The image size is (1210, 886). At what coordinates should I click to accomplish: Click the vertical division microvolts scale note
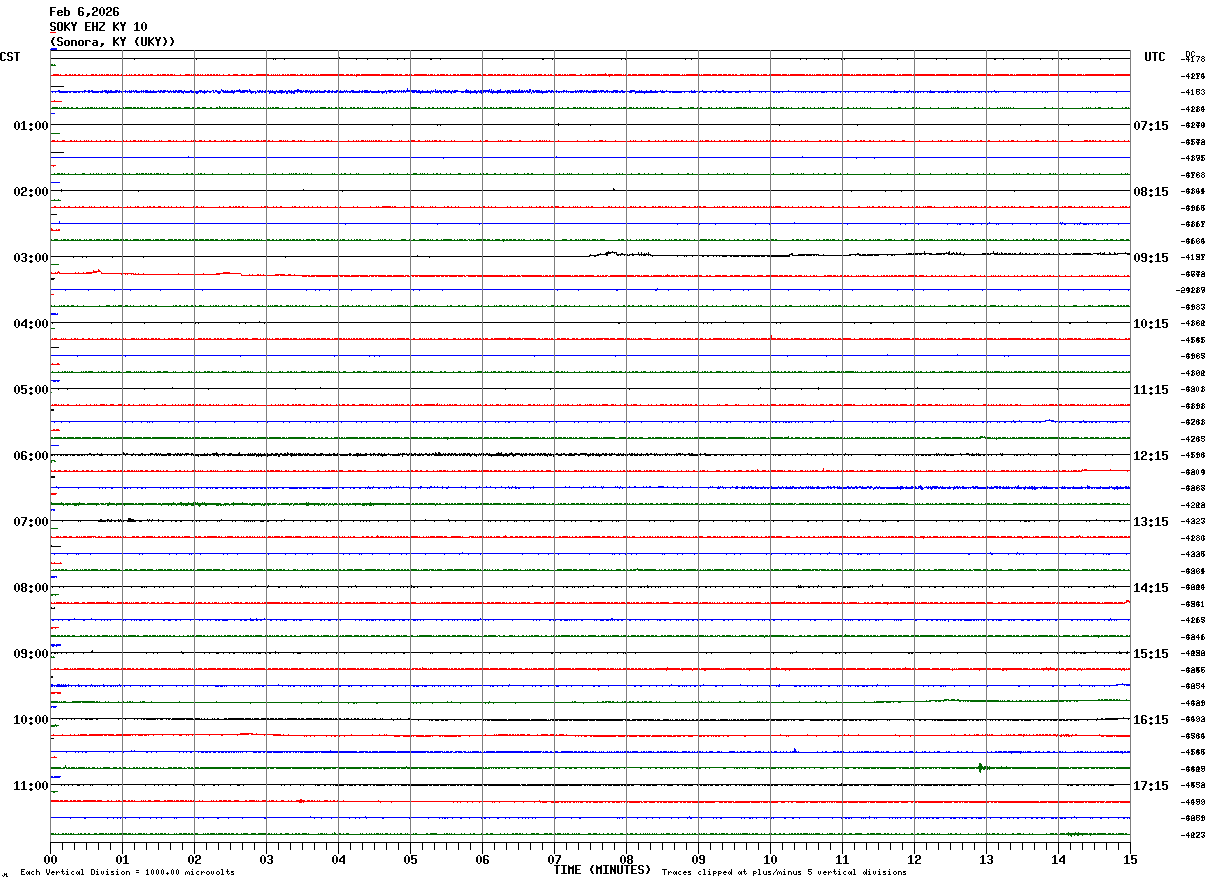click(x=127, y=873)
